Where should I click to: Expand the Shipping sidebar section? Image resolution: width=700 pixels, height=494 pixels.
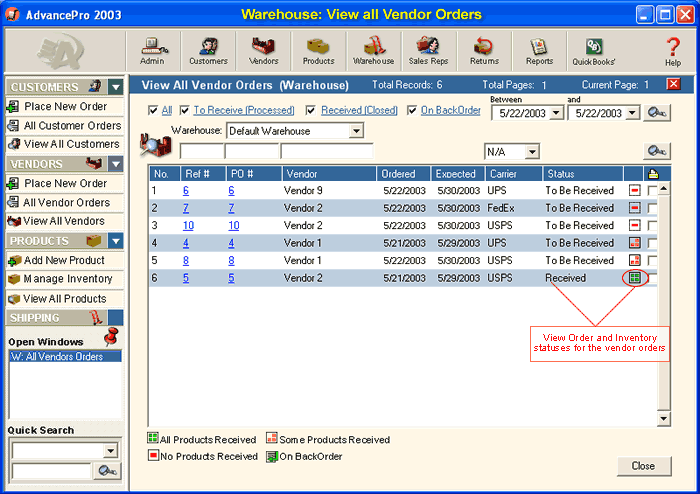click(116, 318)
